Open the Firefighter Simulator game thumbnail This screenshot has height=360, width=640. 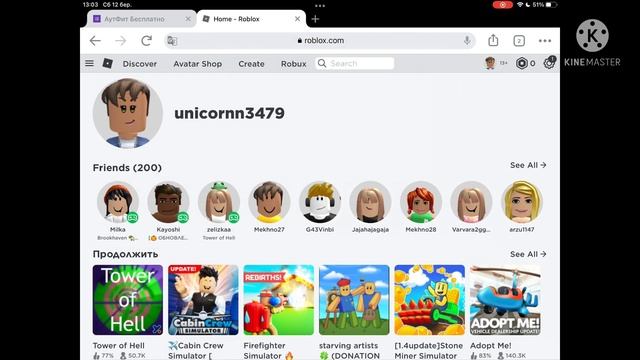[279, 300]
